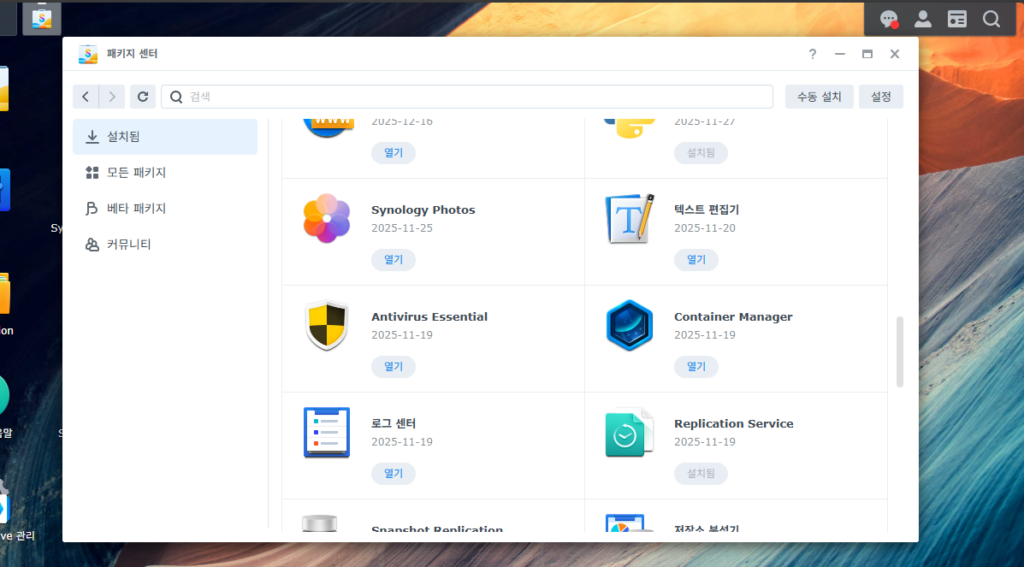Open the notifications chat bubble icon
The image size is (1024, 567).
[888, 19]
